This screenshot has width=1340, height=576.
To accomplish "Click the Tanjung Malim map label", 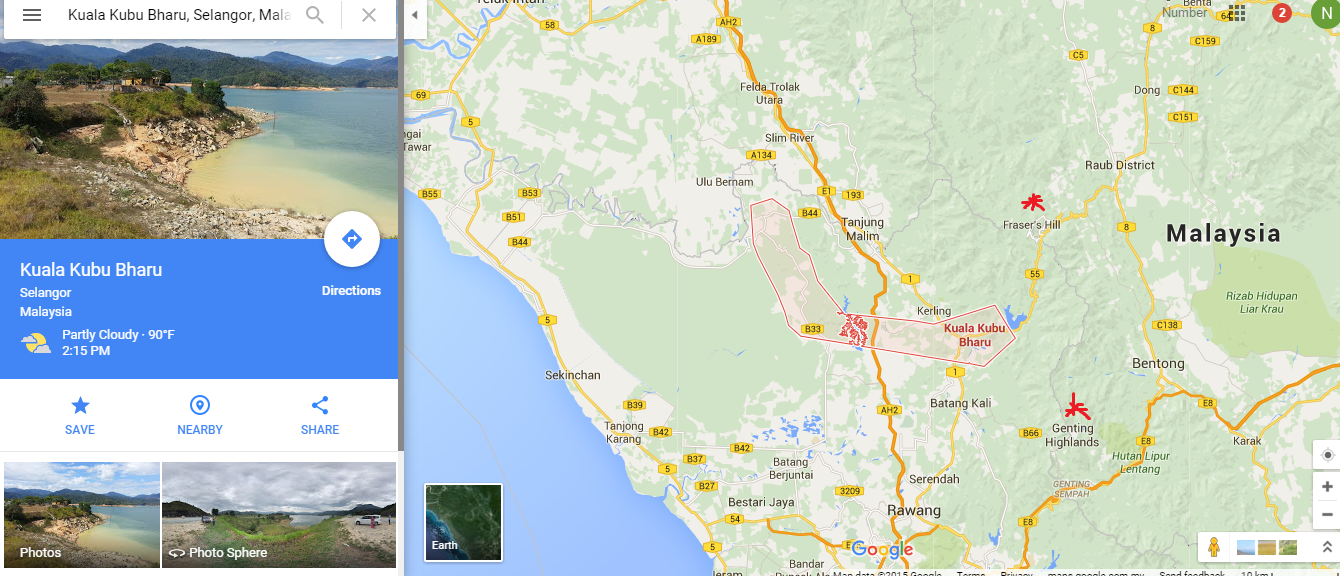I will point(863,229).
